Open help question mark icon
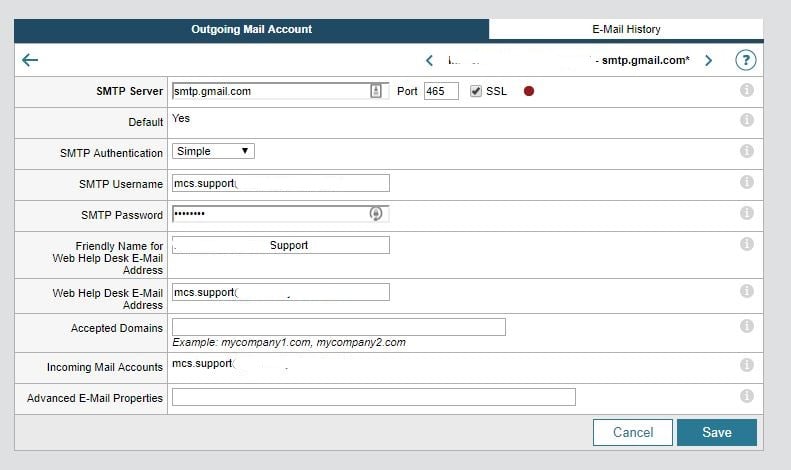The image size is (791, 470). (x=746, y=60)
